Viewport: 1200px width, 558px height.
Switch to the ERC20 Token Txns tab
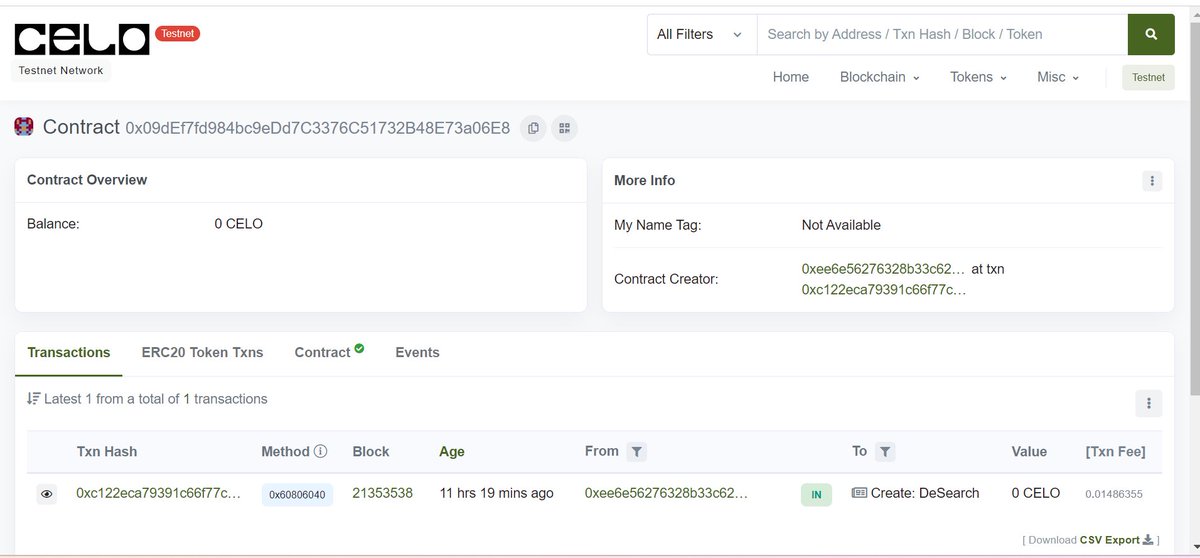(x=203, y=352)
